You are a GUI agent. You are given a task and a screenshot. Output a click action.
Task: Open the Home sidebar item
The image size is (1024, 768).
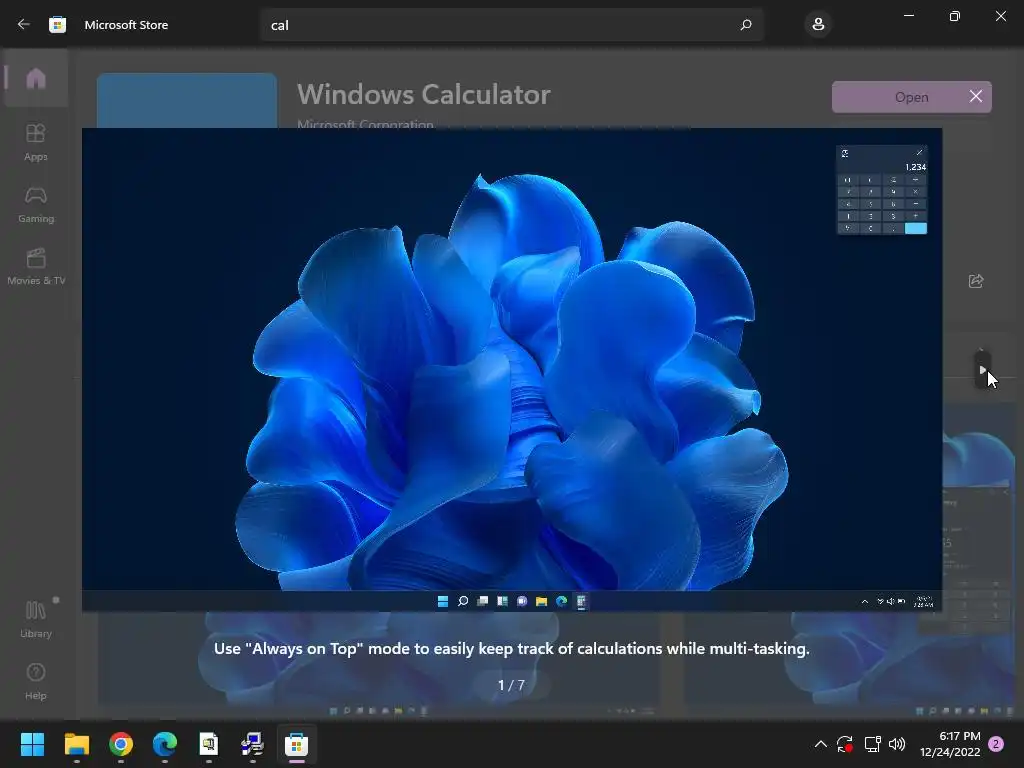(x=36, y=79)
